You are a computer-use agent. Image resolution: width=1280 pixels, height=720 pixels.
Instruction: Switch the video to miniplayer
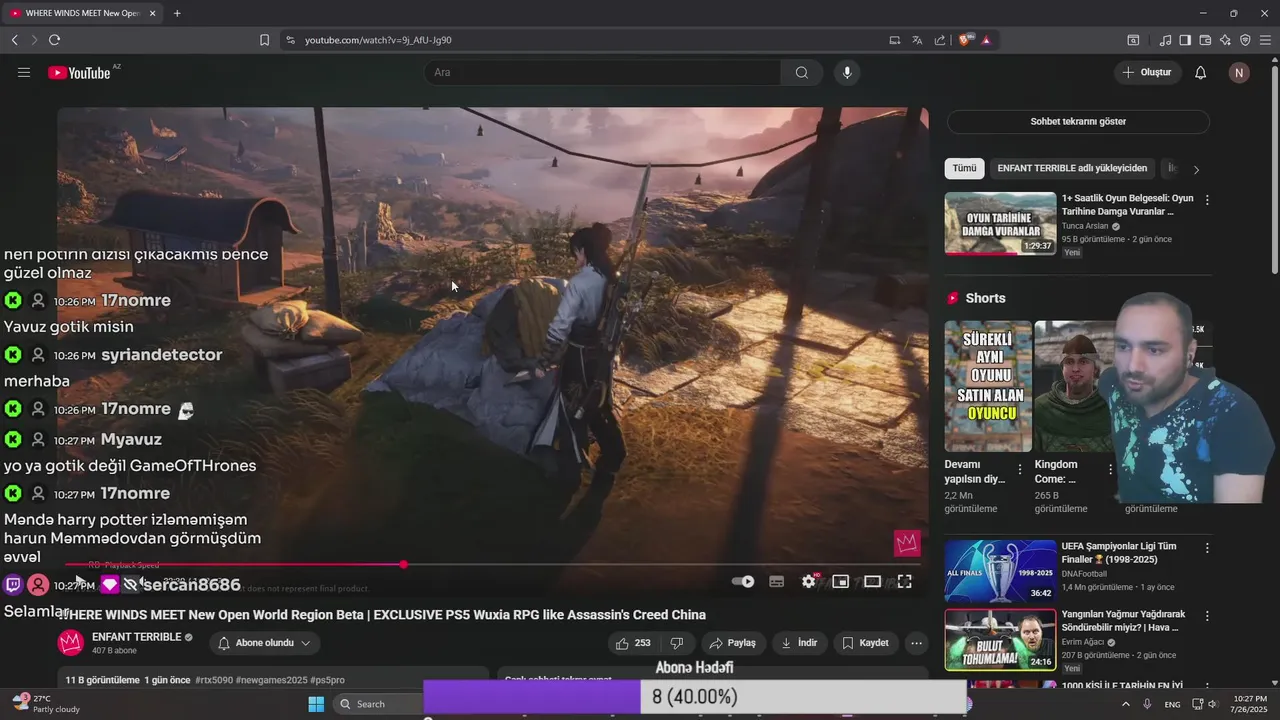(841, 582)
